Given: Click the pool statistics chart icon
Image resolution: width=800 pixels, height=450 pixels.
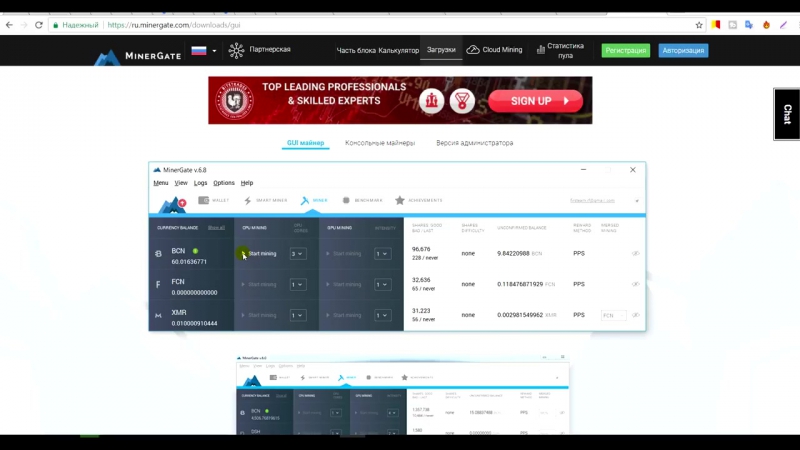Looking at the screenshot, I should (x=541, y=50).
